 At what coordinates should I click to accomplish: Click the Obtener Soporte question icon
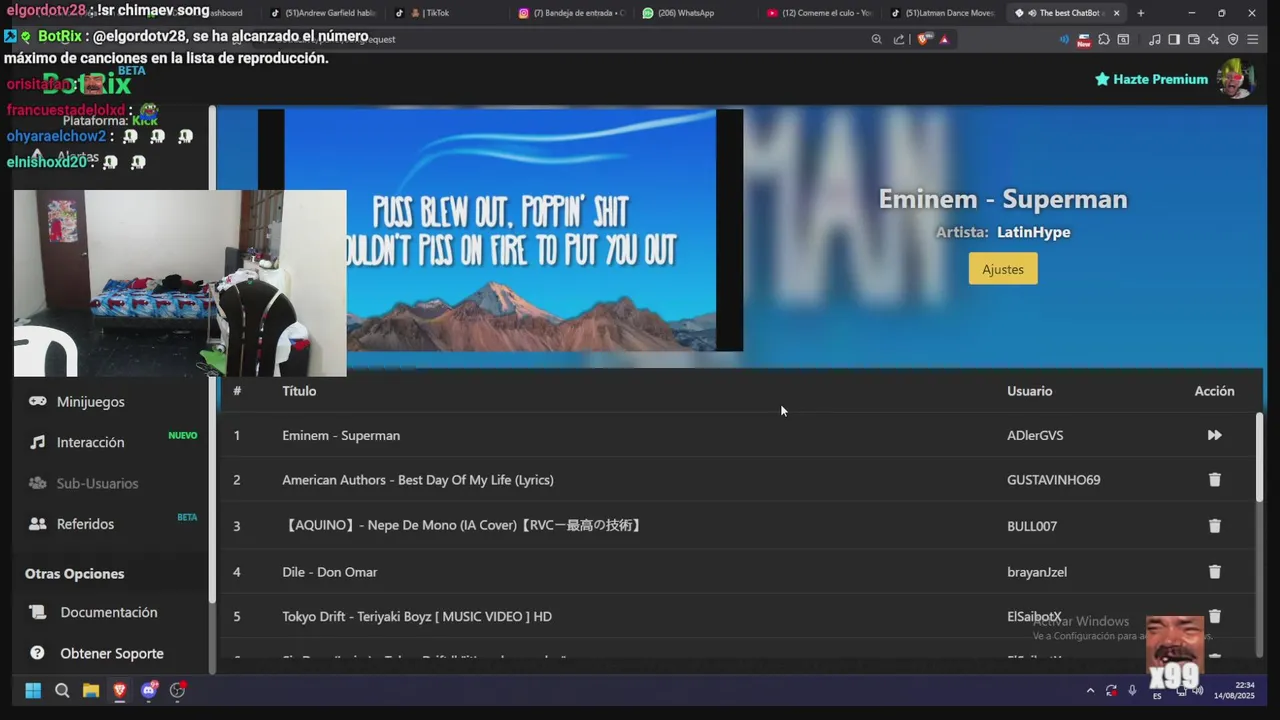coord(37,653)
